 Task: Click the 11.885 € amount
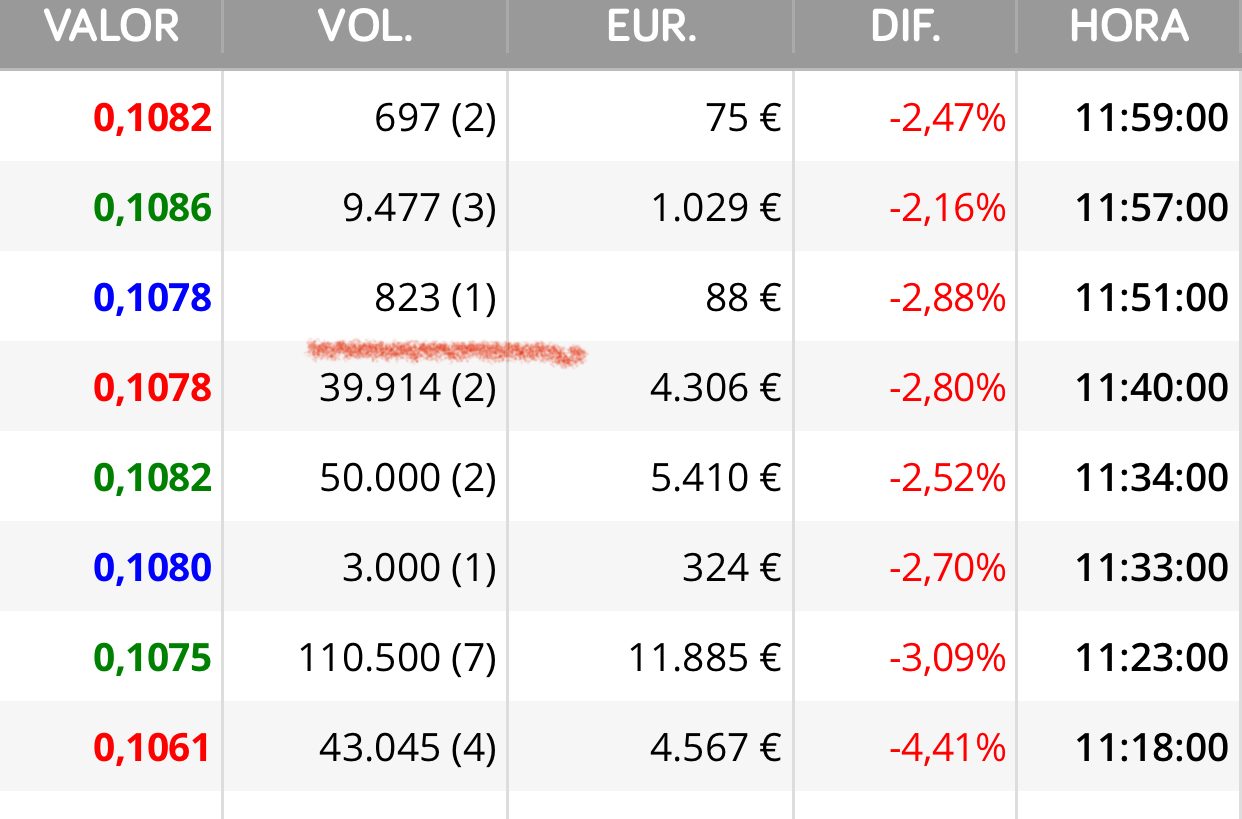[705, 658]
